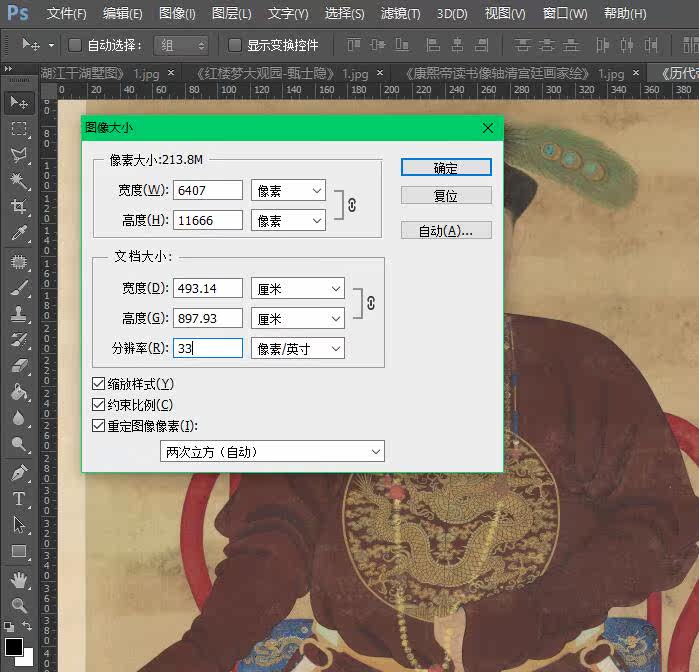Uncheck Resample Image (重定图像像素) checkbox

[98, 425]
